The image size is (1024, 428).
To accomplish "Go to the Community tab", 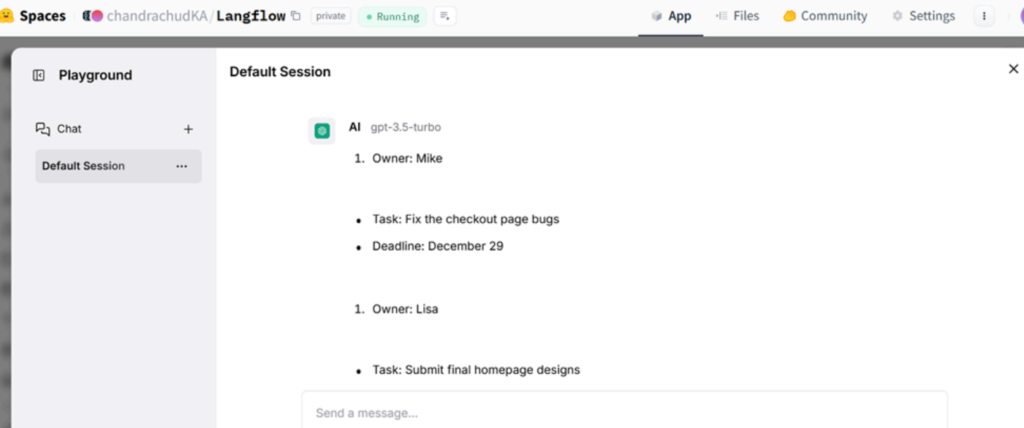I will pos(825,16).
